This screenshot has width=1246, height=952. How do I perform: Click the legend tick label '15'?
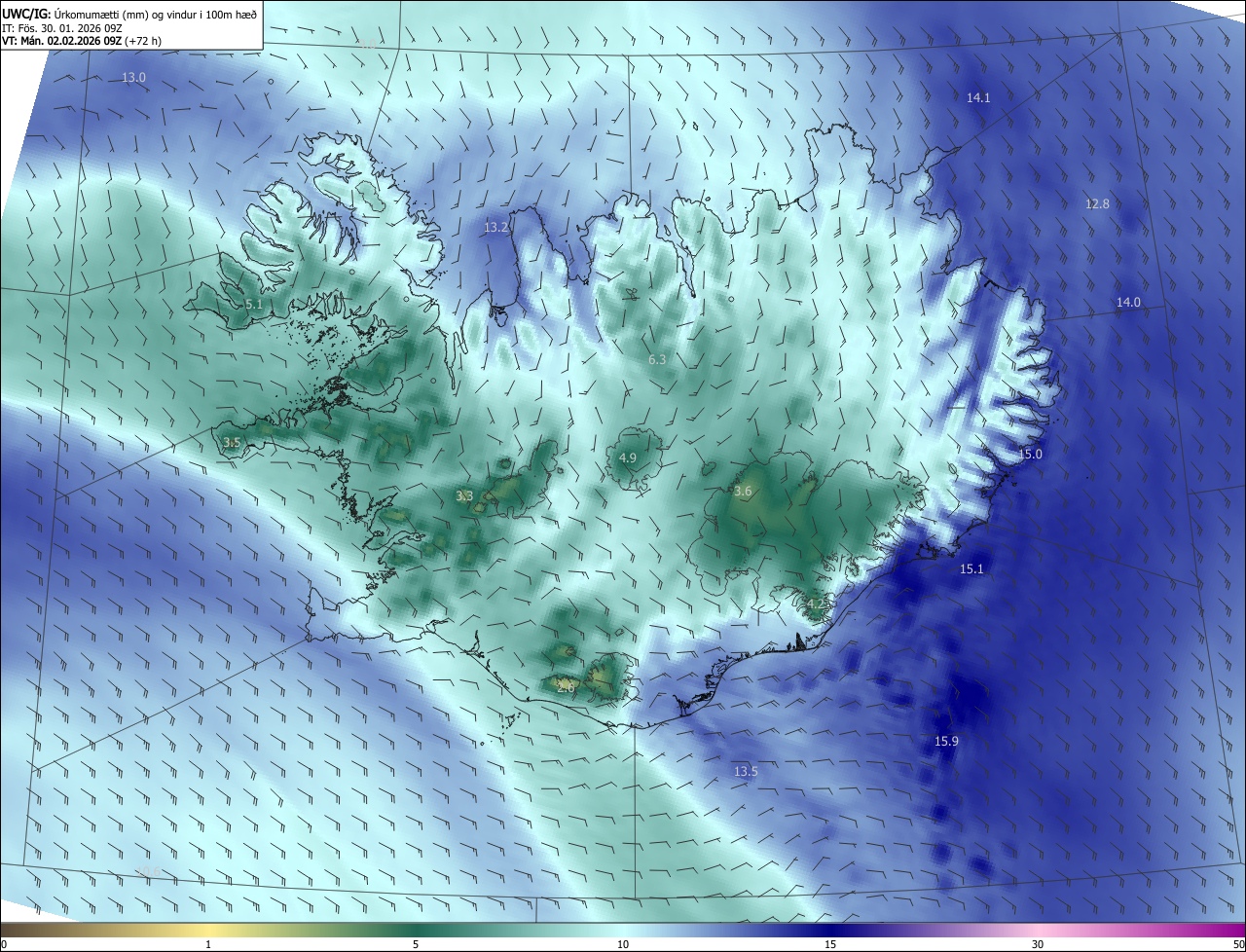pyautogui.click(x=830, y=944)
